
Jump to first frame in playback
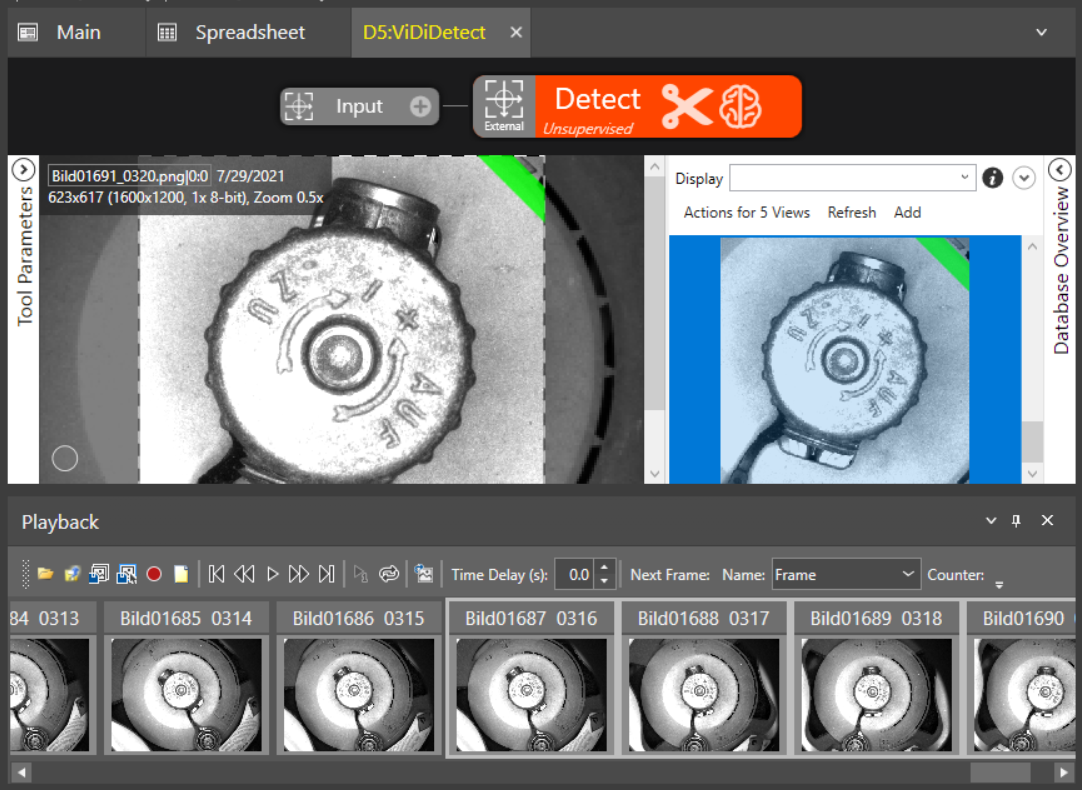point(216,574)
